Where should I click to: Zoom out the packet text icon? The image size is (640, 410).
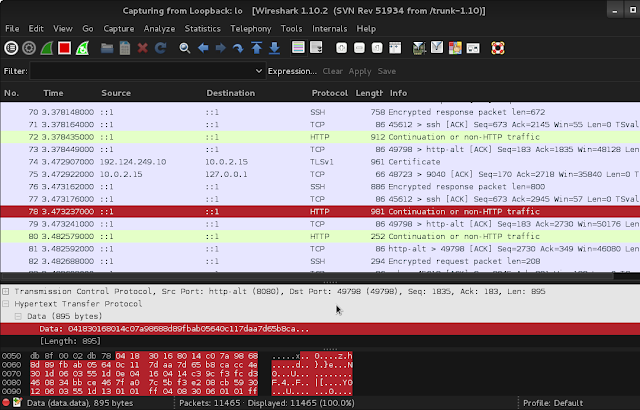pyautogui.click(x=359, y=48)
